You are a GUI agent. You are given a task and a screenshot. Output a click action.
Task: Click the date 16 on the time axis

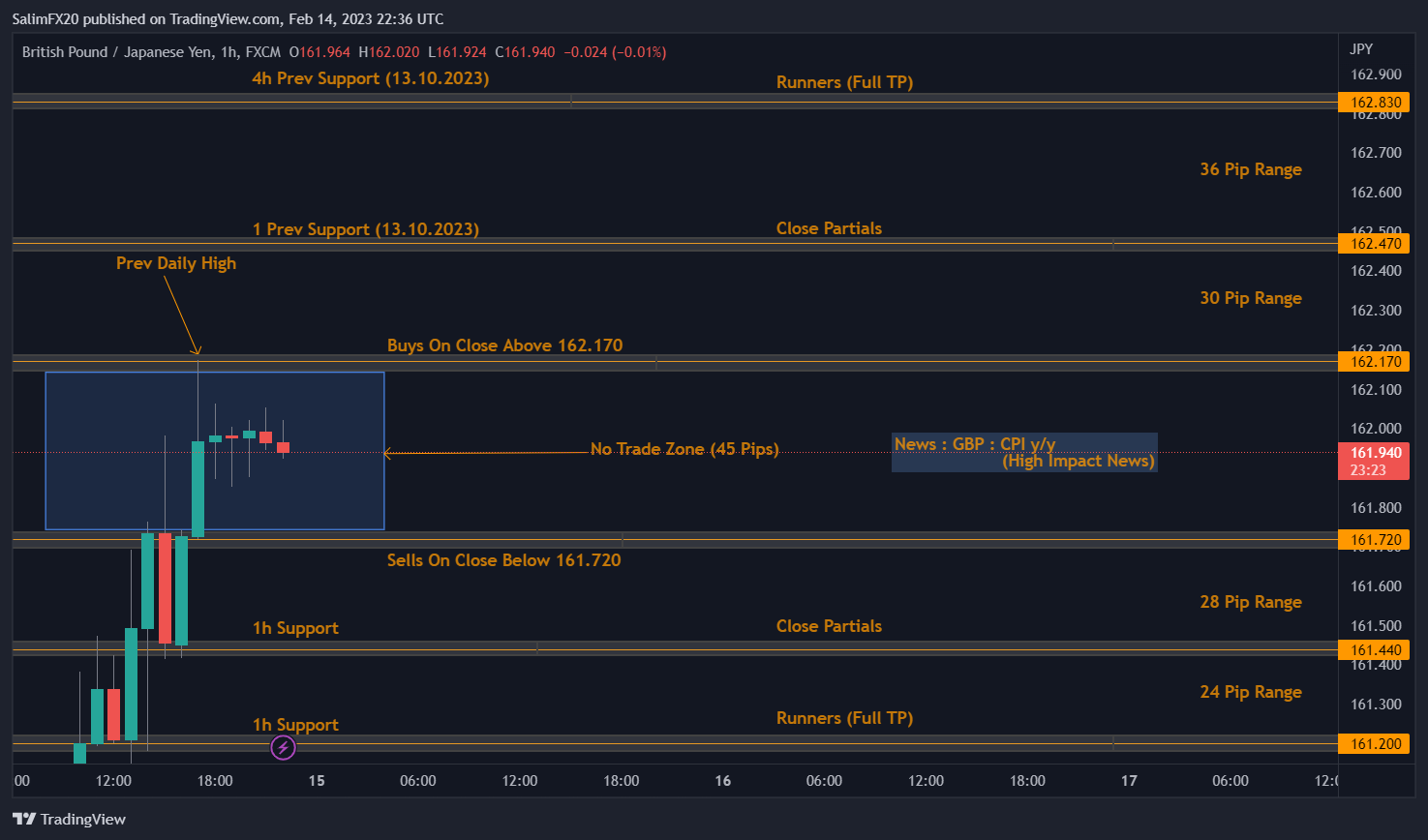(722, 781)
